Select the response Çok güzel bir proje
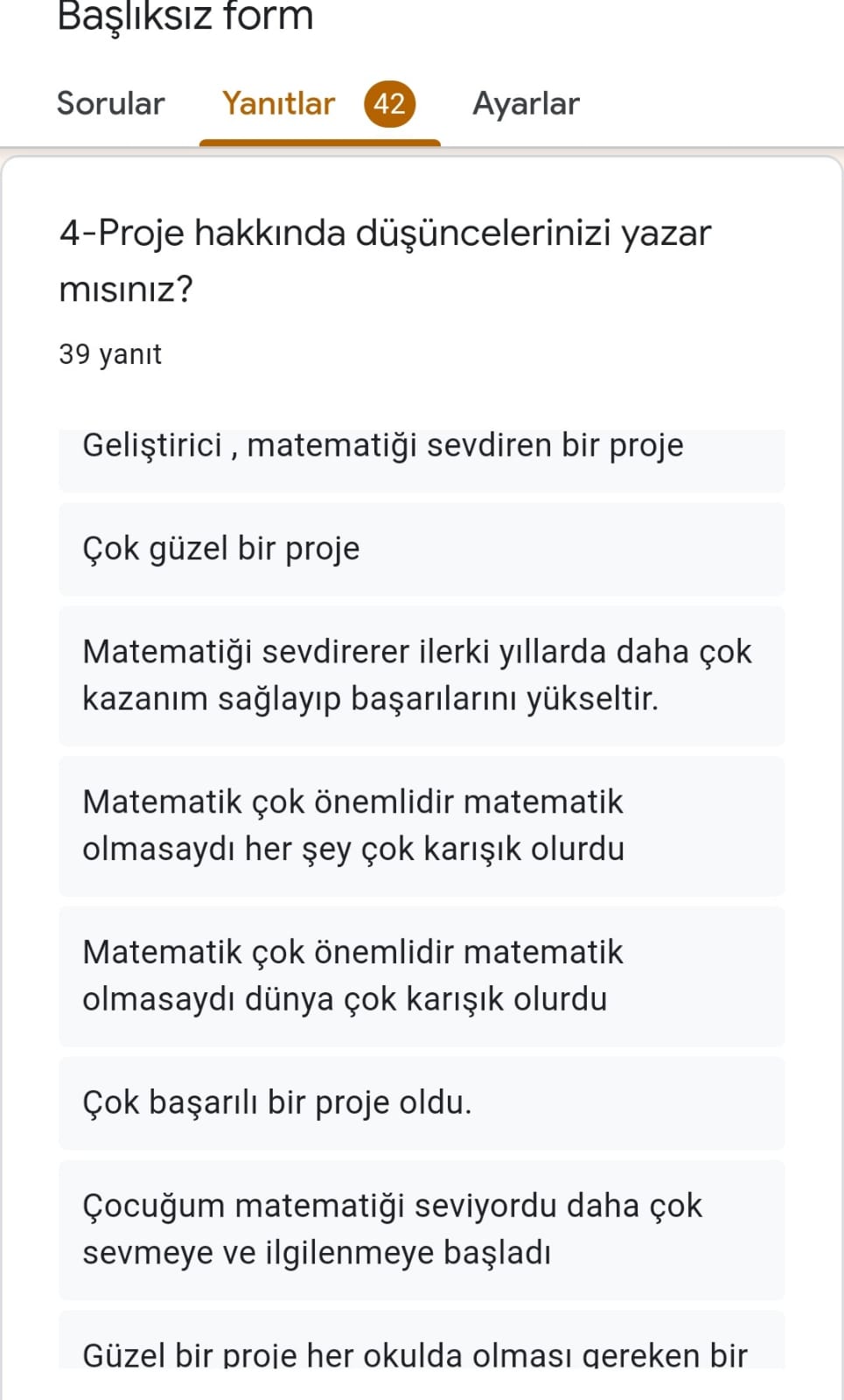This screenshot has height=1400, width=844. [221, 549]
